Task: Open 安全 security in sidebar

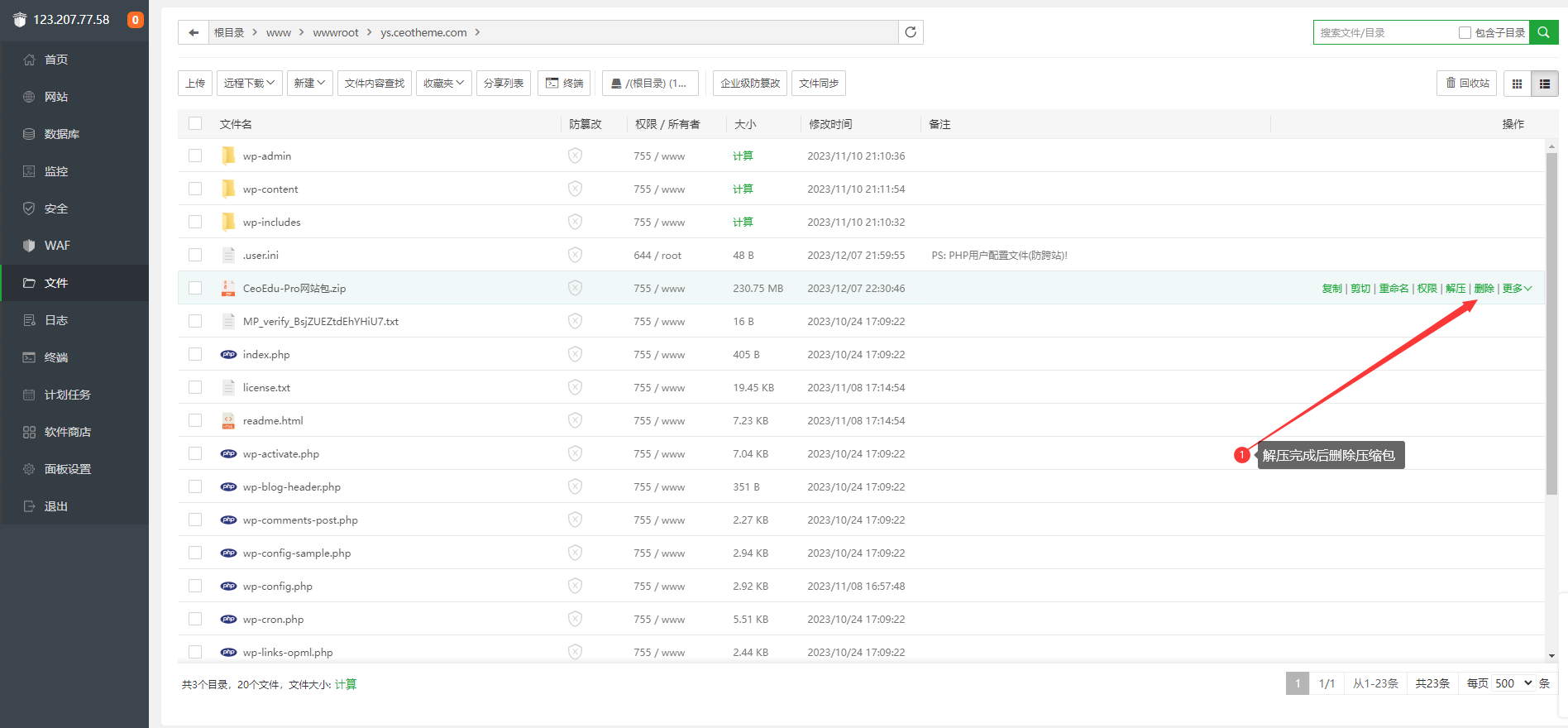Action: click(74, 208)
